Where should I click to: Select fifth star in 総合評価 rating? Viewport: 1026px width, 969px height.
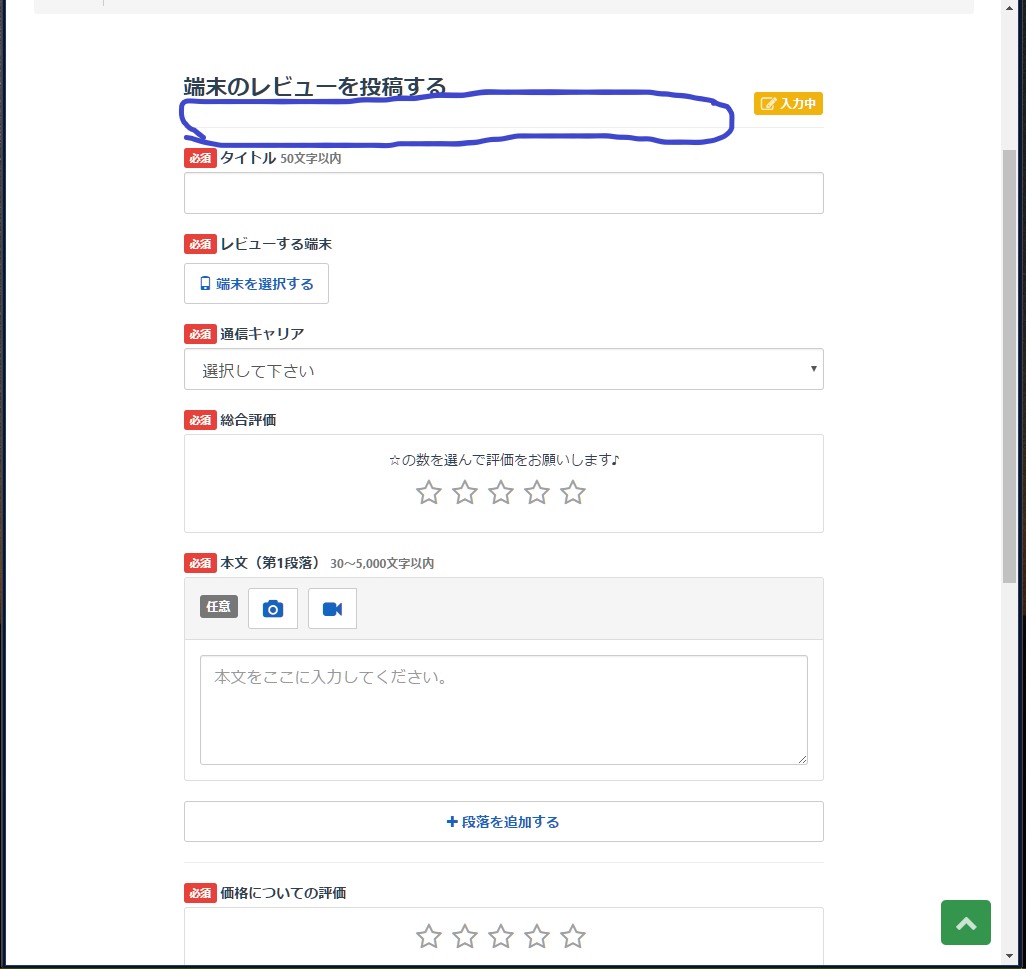coord(573,493)
